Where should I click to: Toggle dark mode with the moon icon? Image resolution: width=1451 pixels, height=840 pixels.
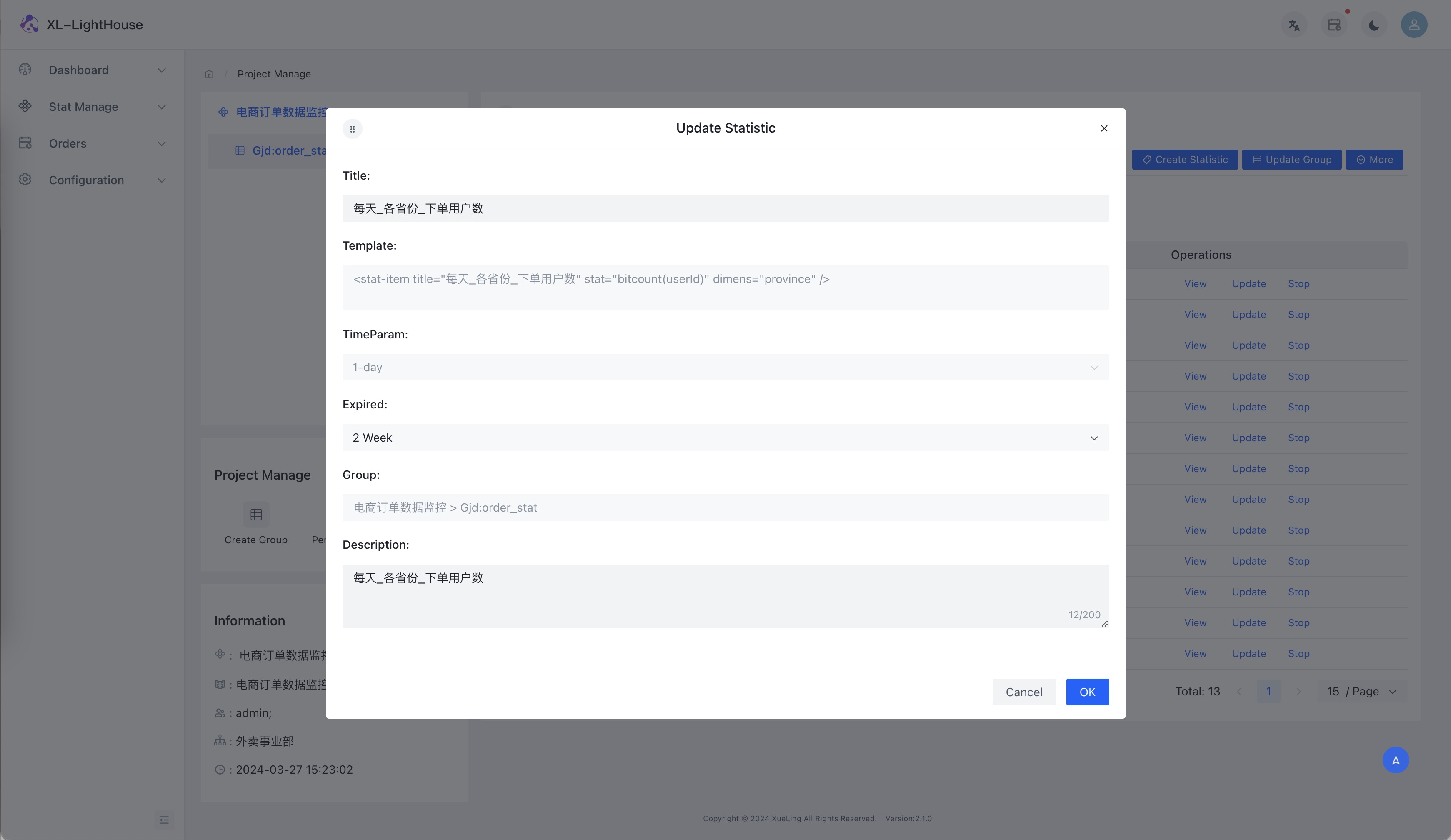click(1374, 25)
